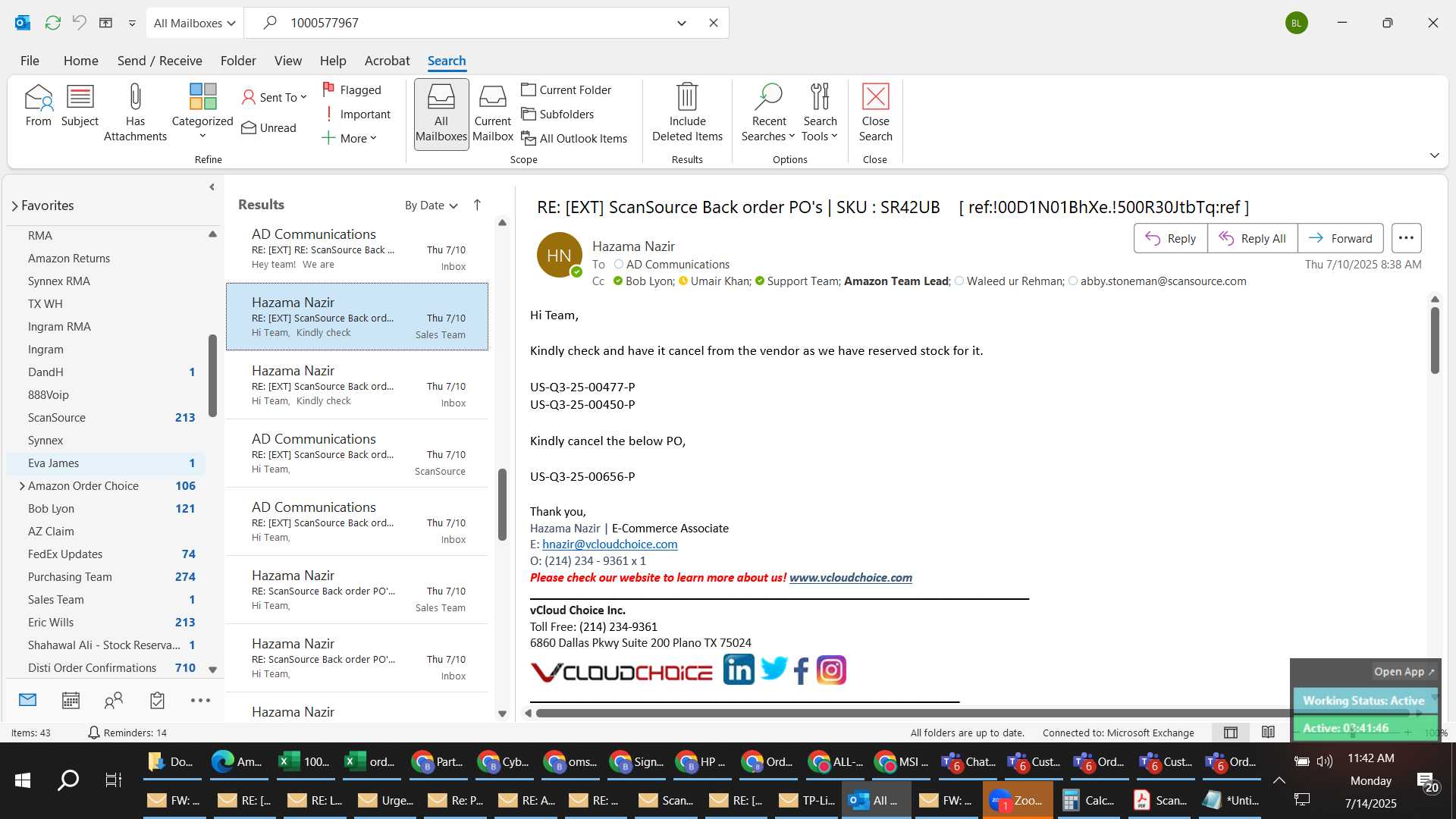Open the Mail view icon
The width and height of the screenshot is (1456, 819).
click(x=27, y=700)
